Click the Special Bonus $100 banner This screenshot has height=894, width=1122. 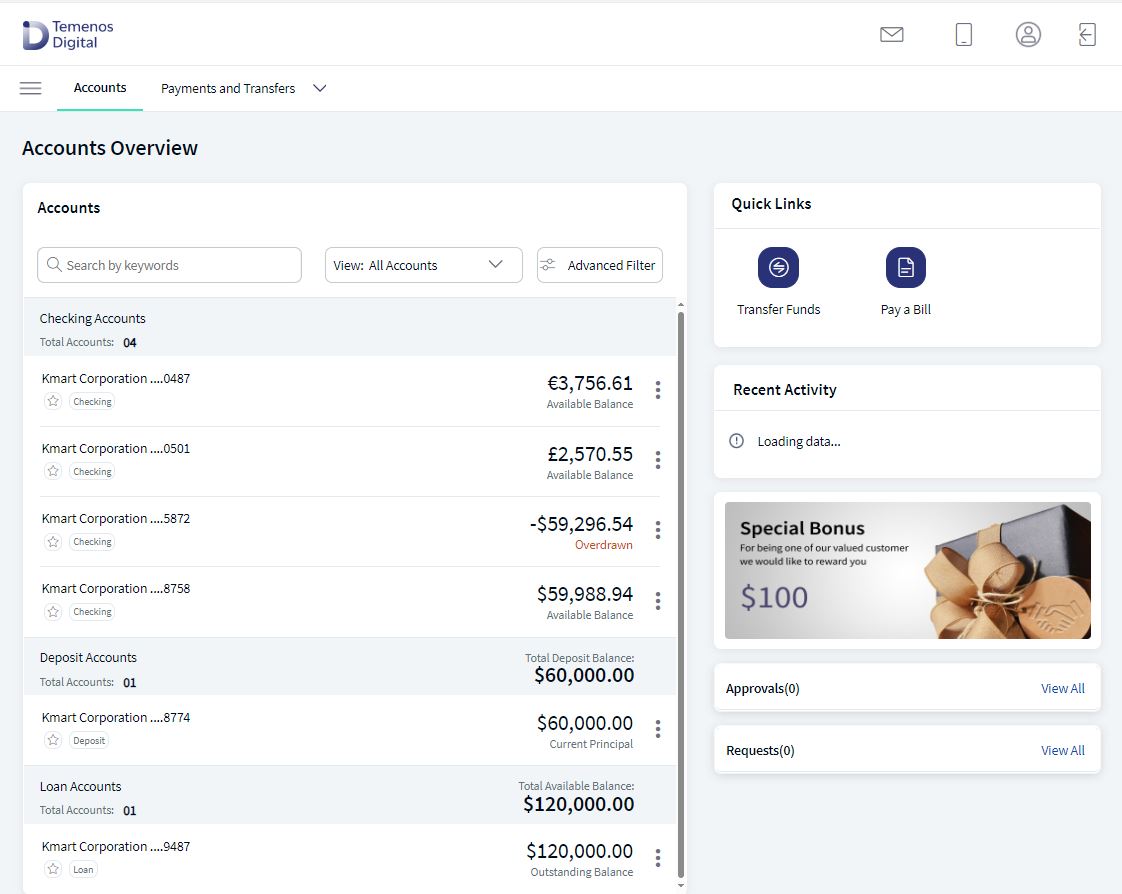(907, 570)
